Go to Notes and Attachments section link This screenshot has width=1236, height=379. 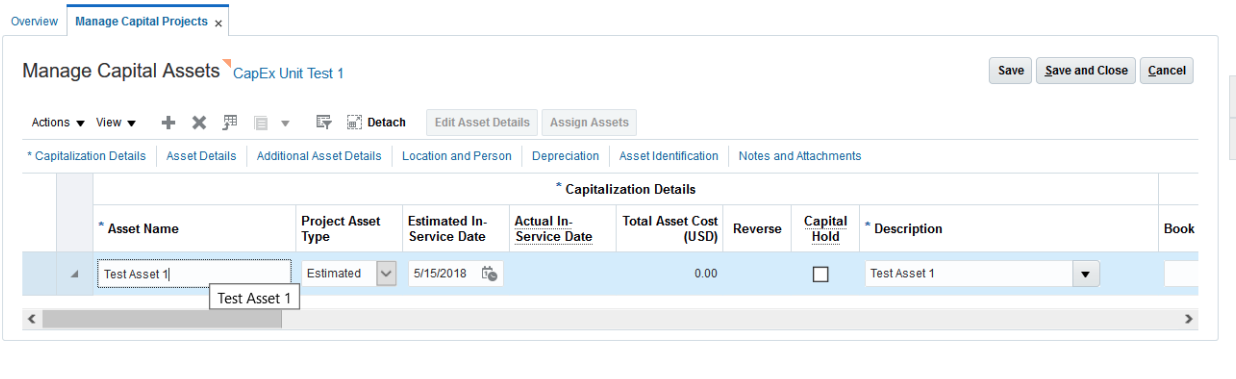[800, 156]
